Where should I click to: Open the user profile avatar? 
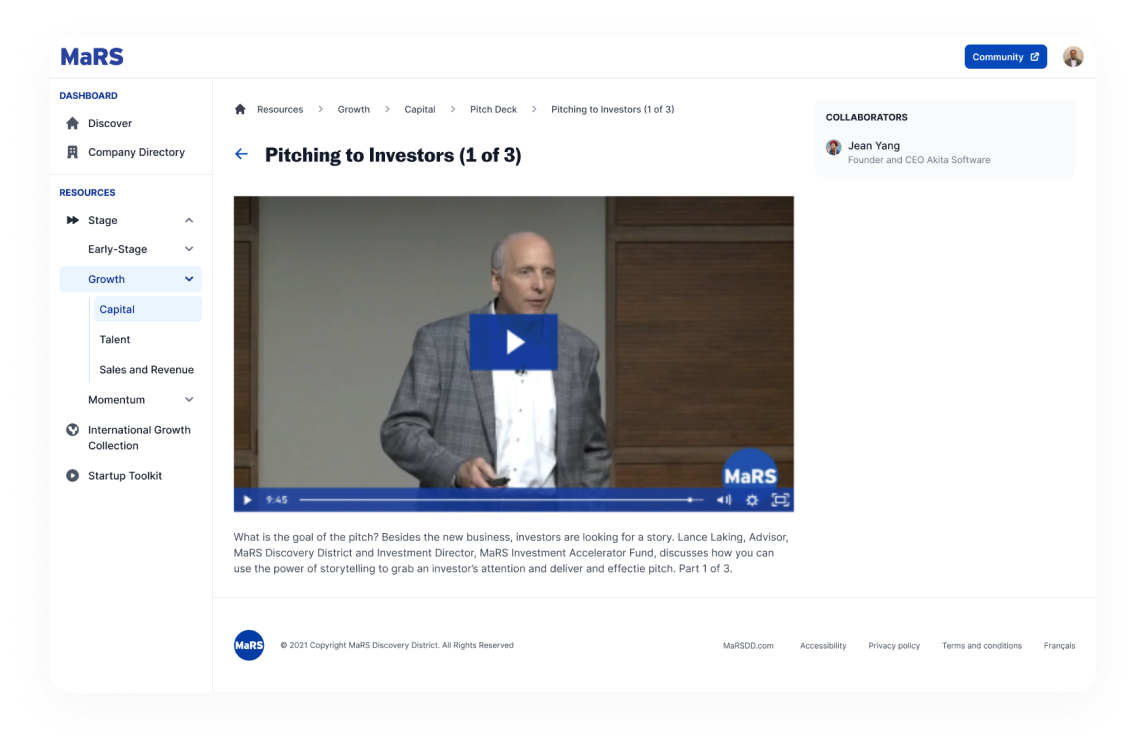tap(1072, 56)
